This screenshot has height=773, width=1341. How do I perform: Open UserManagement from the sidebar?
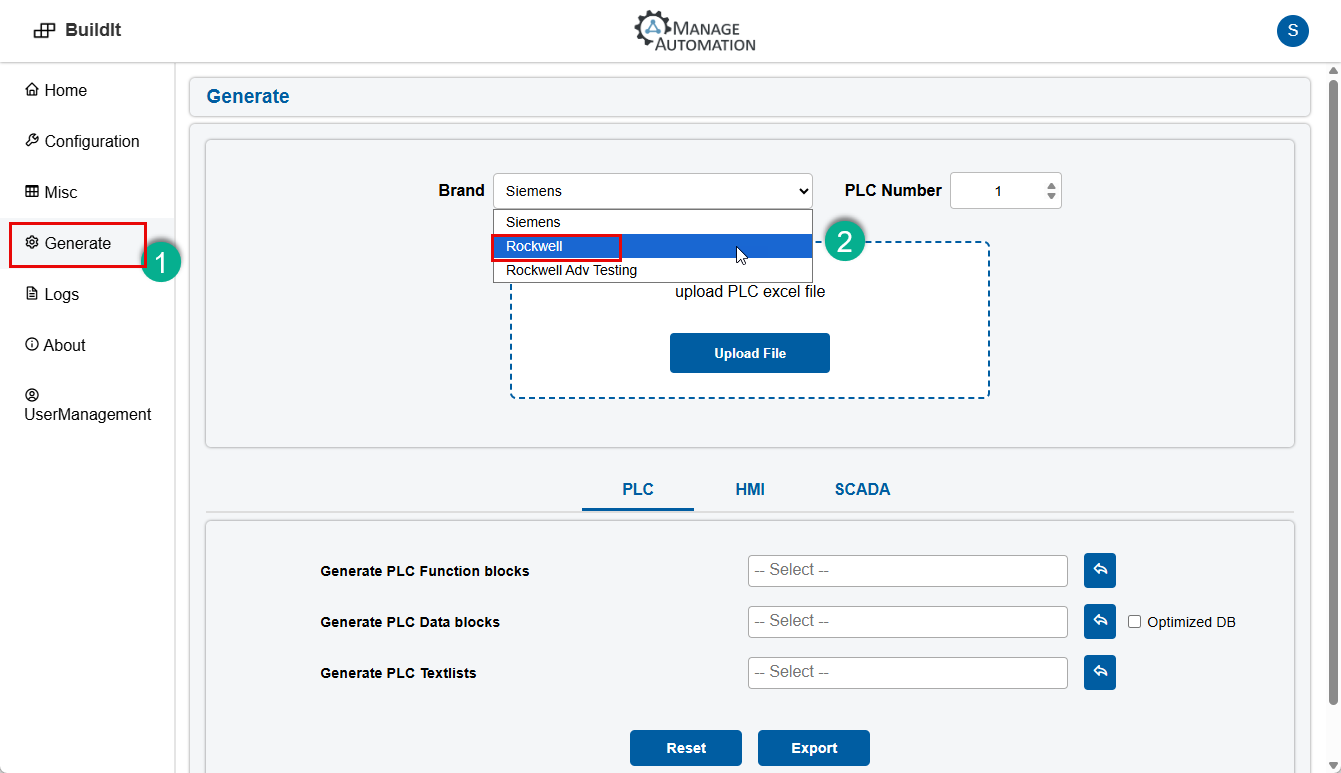click(x=88, y=405)
